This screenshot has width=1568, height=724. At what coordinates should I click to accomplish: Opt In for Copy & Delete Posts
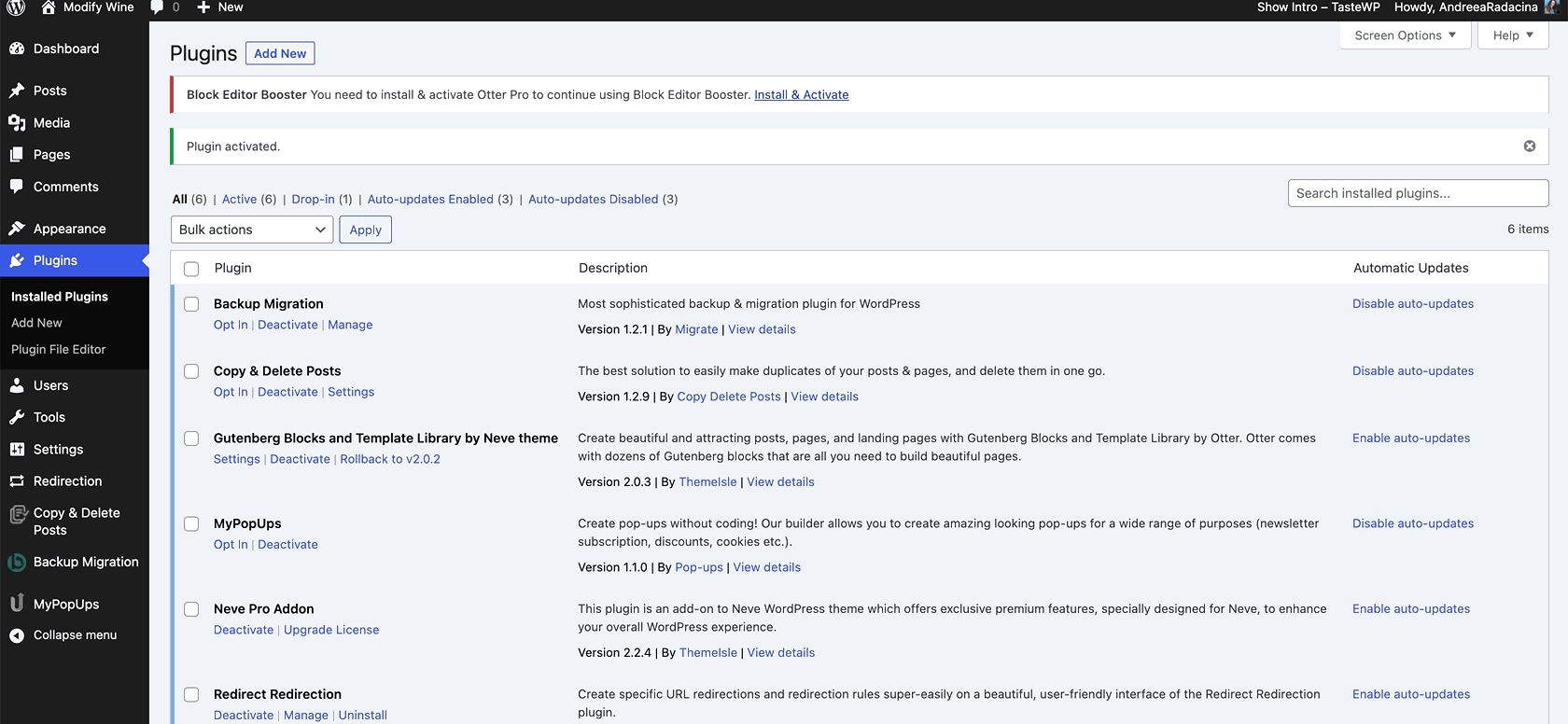click(231, 392)
